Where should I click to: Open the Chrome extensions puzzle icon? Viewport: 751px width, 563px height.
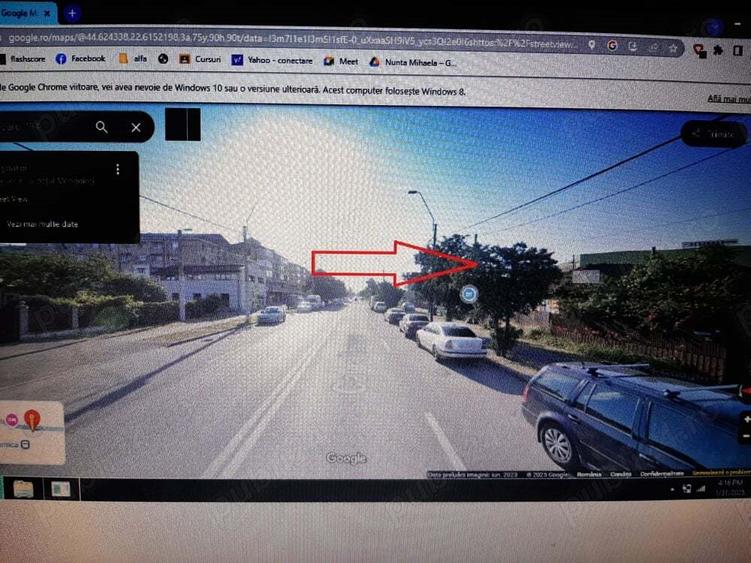718,50
